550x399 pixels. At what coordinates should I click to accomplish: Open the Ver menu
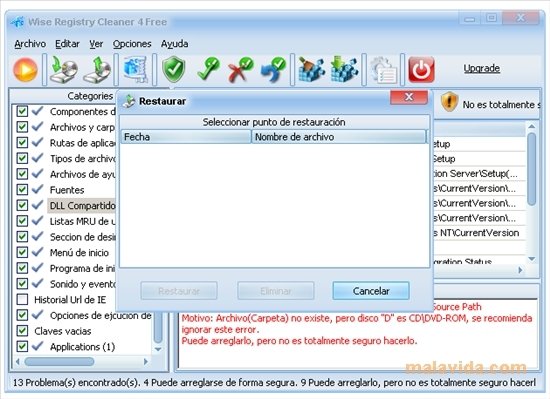click(x=96, y=44)
